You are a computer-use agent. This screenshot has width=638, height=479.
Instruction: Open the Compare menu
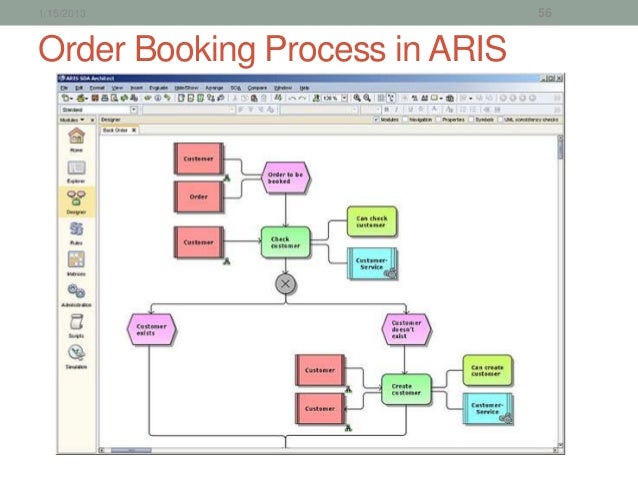click(257, 87)
